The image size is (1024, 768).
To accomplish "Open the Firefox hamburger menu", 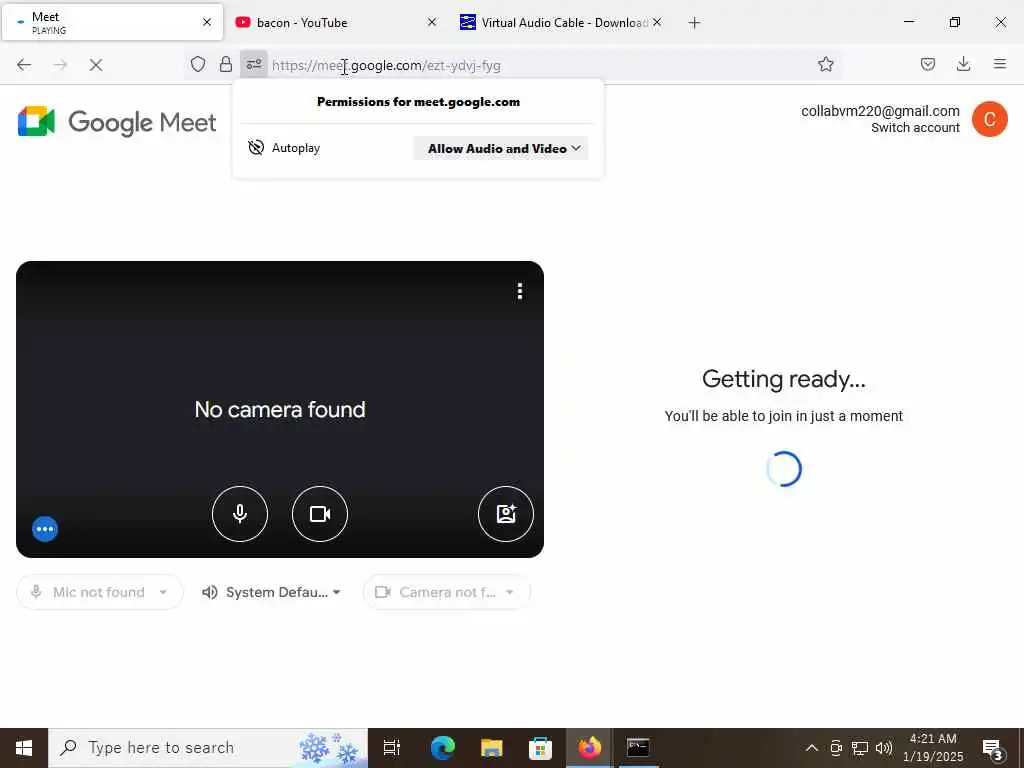I will [x=1000, y=65].
